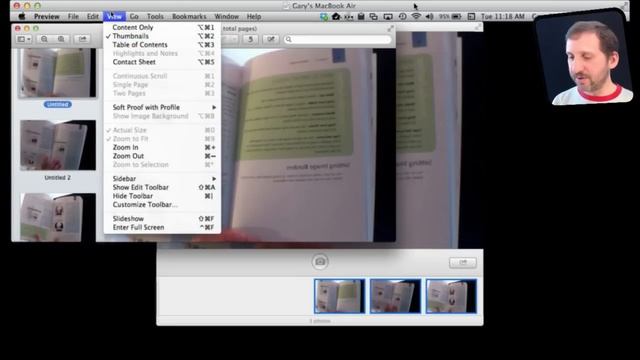Click the house-shaped icon in menu bar
640x360 pixels.
tap(336, 16)
